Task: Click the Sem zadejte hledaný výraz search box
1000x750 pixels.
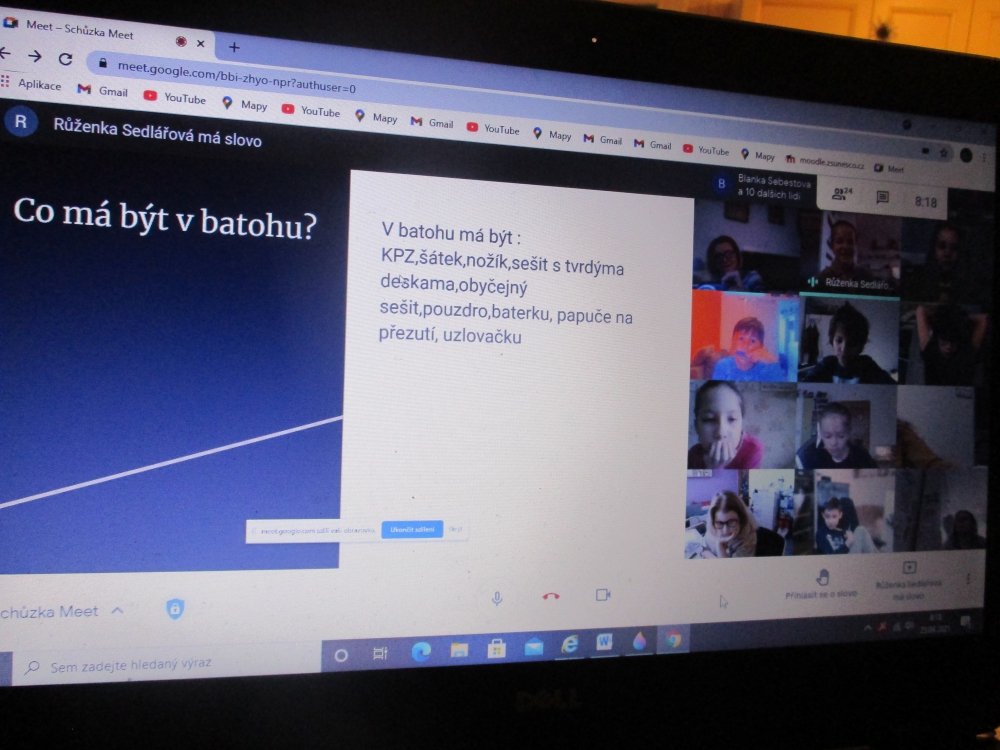Action: 166,665
